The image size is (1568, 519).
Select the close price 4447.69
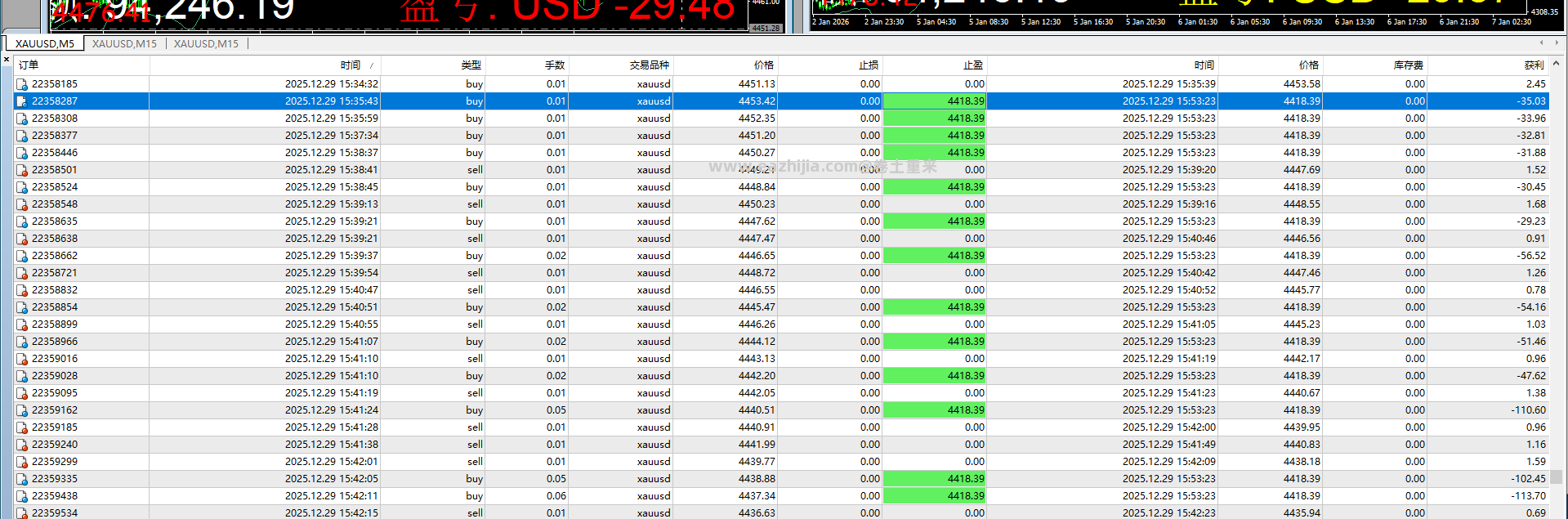(1302, 170)
